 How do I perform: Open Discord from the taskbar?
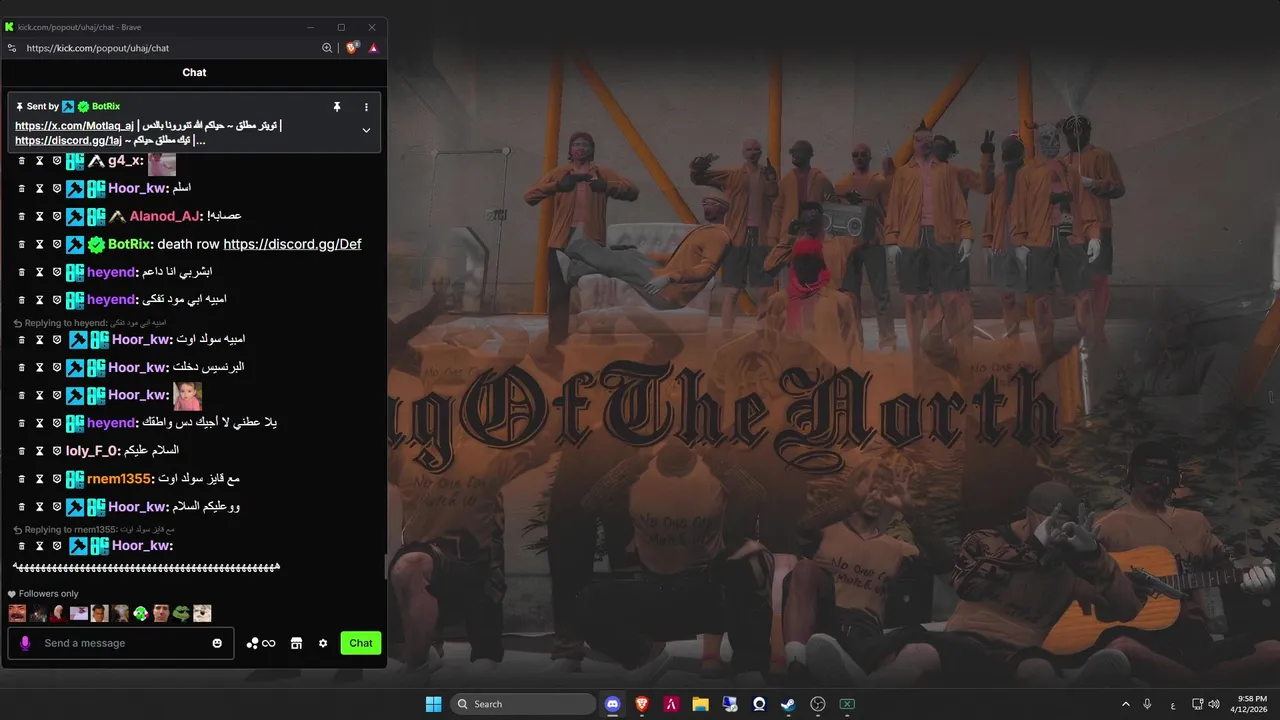[613, 704]
